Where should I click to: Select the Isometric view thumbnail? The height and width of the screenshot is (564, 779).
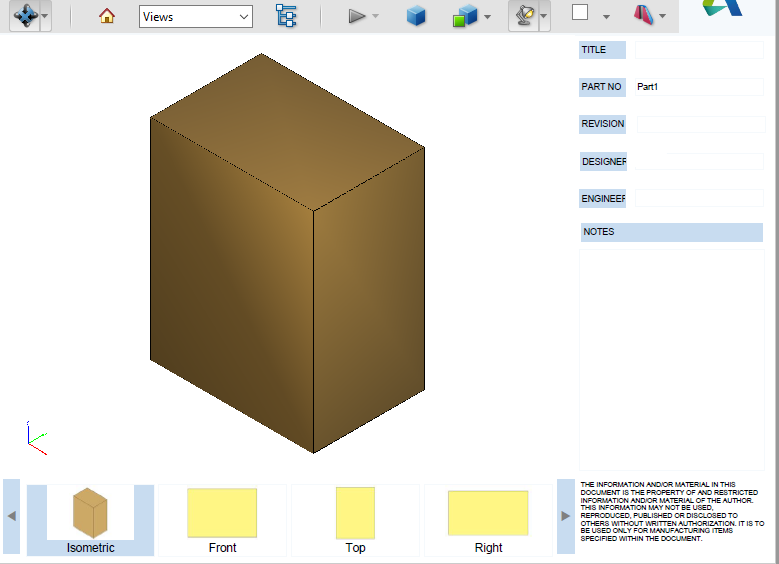click(90, 520)
